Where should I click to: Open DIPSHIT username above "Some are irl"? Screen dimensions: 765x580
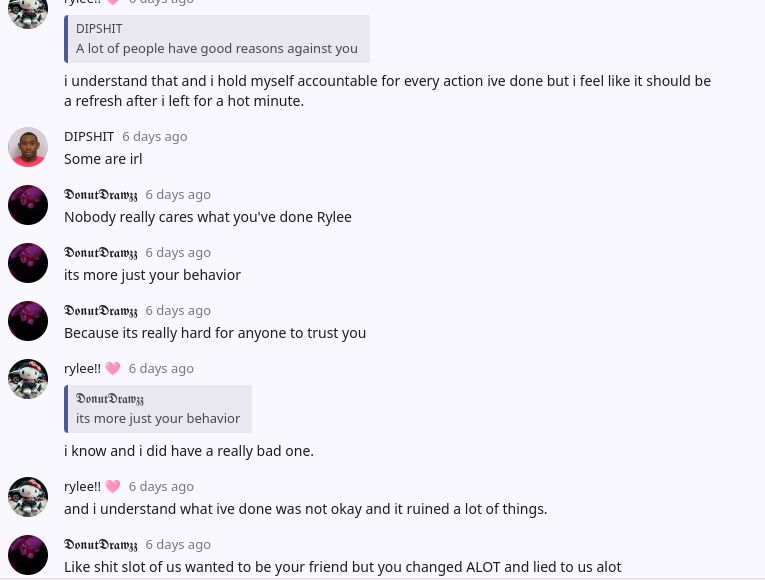pos(89,136)
